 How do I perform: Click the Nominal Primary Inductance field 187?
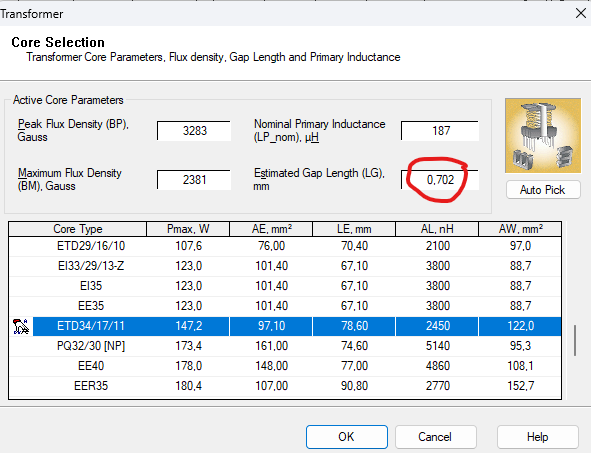pyautogui.click(x=440, y=131)
